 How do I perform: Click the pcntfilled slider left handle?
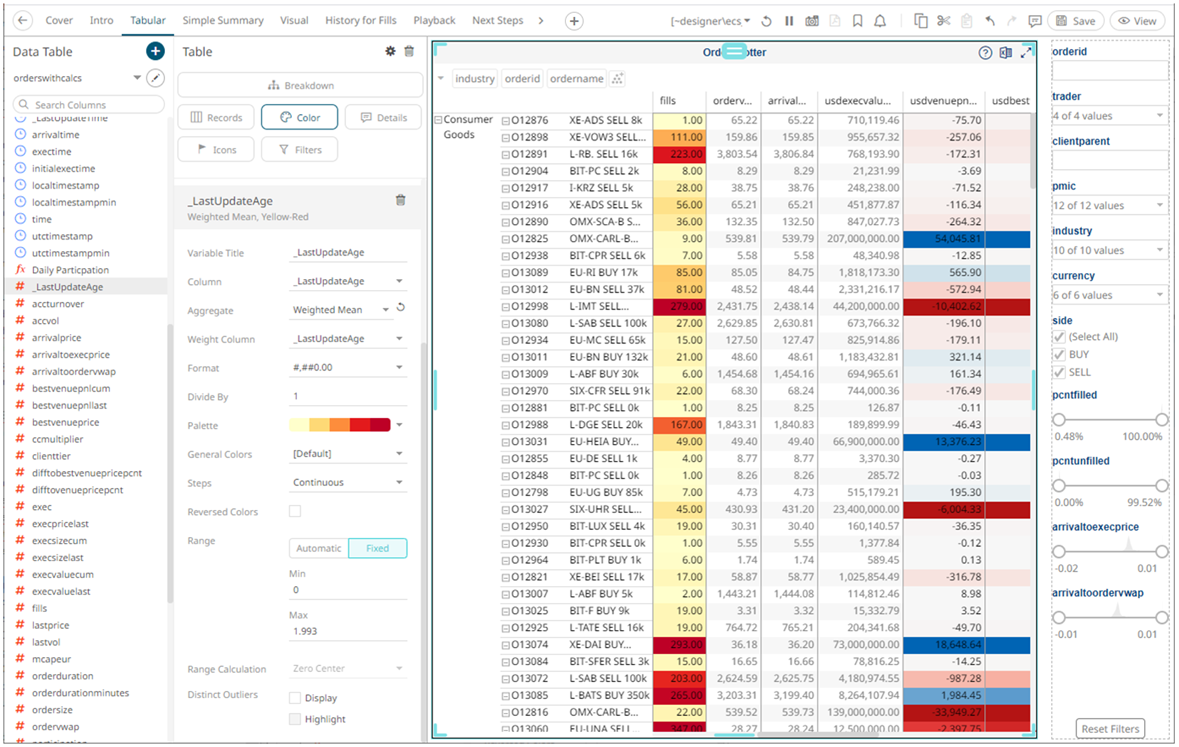(1059, 420)
